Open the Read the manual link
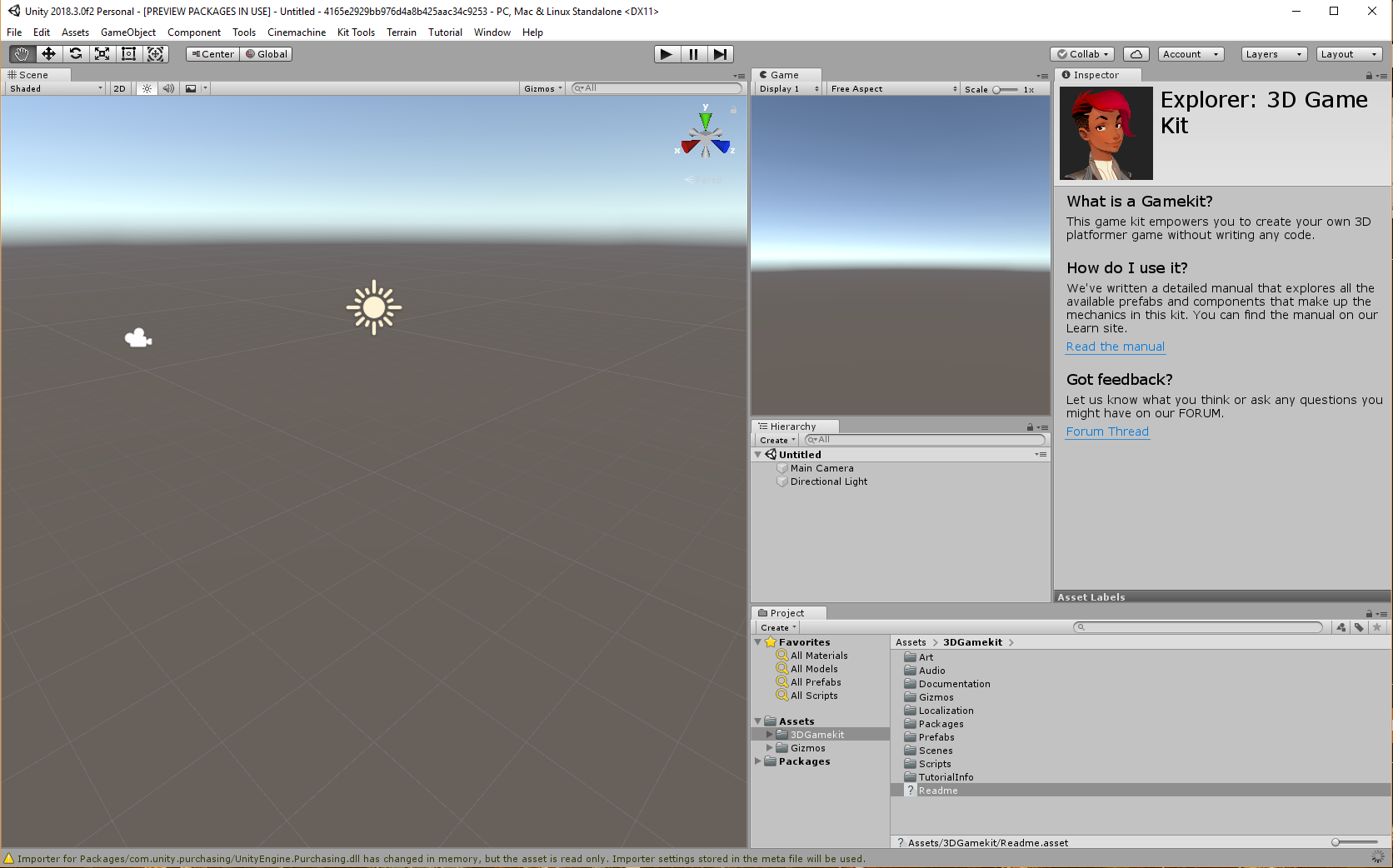The image size is (1393, 868). [x=1116, y=347]
